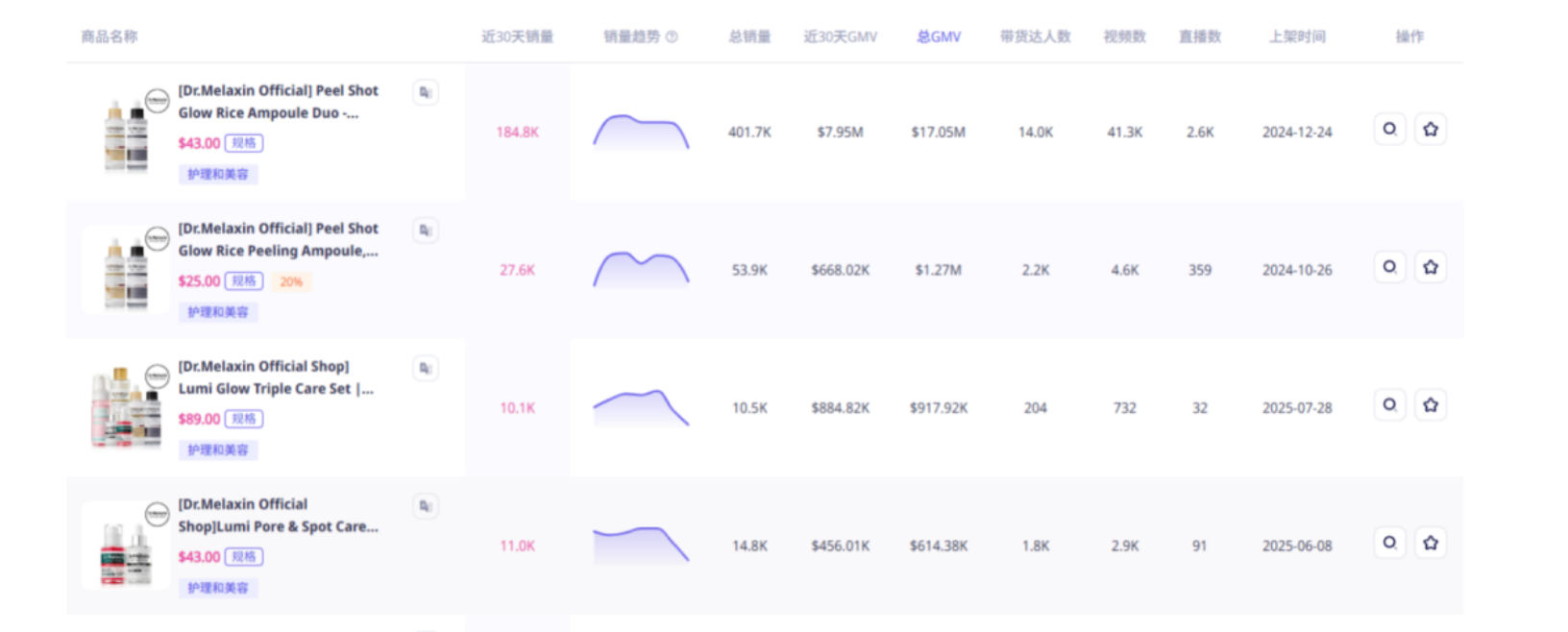Click $917.92K total GMV value
Screen dimensions: 1568x632
[939, 408]
